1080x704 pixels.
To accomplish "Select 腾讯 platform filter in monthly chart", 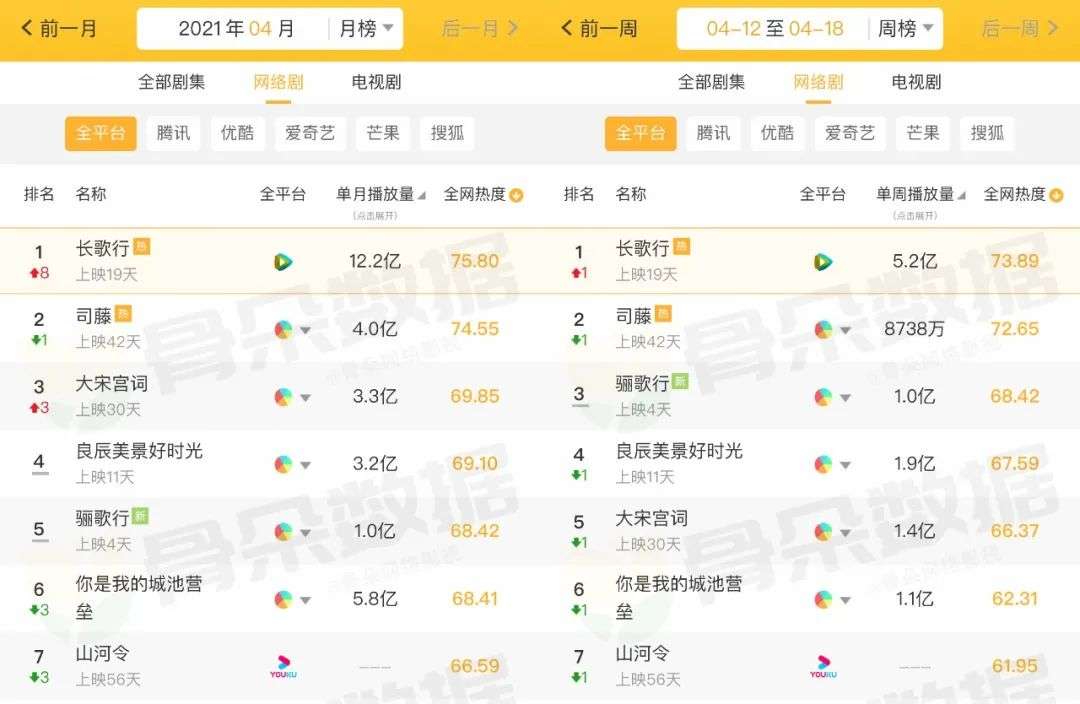I will click(x=174, y=133).
